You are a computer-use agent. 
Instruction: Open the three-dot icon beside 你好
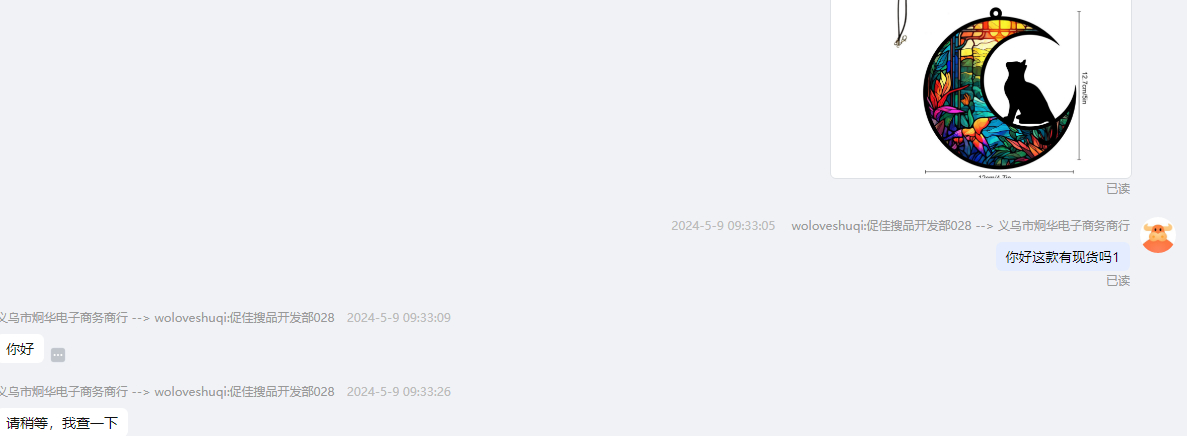pos(58,355)
